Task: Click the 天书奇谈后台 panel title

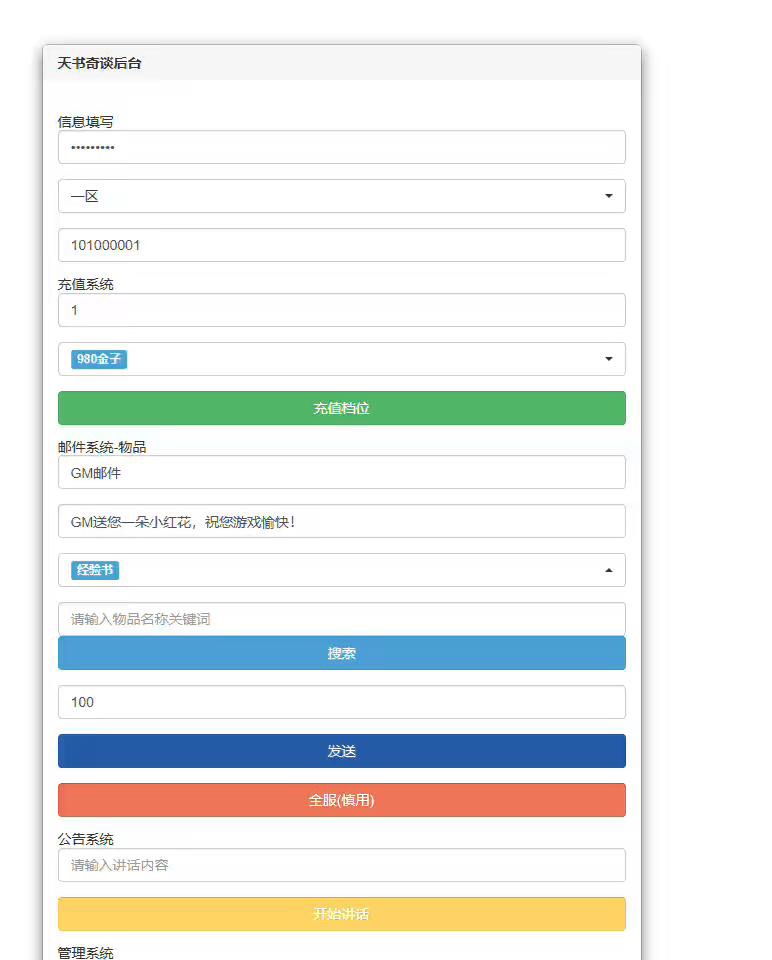Action: [x=99, y=63]
